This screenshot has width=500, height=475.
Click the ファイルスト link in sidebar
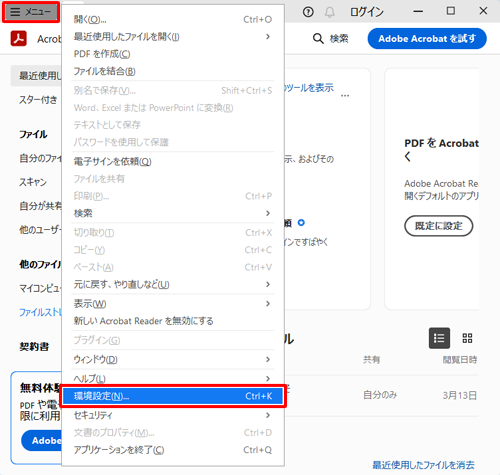(x=40, y=312)
